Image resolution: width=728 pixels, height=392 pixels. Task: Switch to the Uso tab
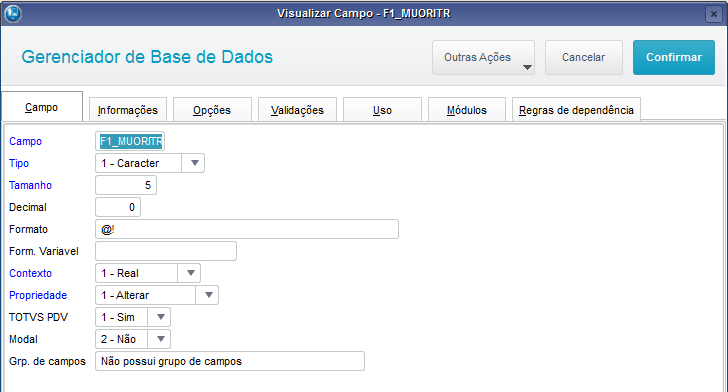[382, 110]
